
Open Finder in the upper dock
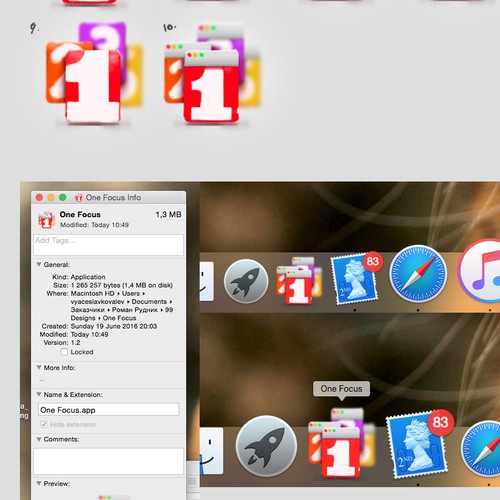(x=207, y=281)
